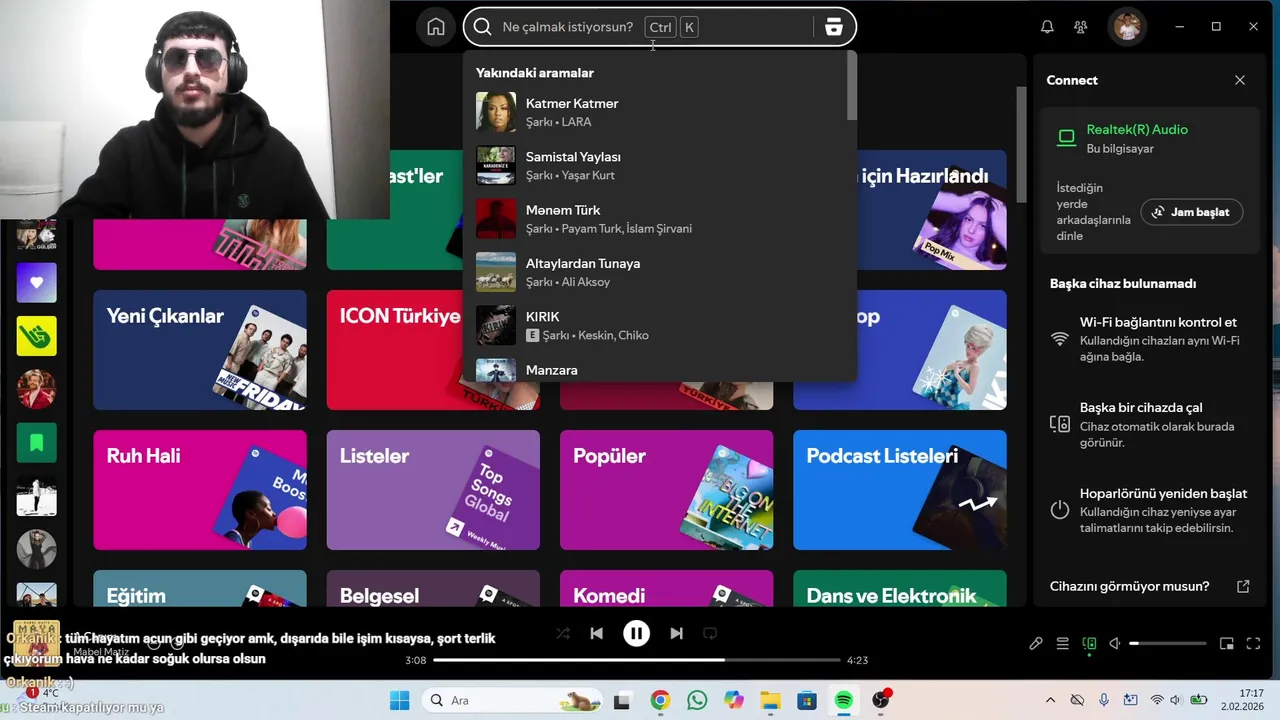The image size is (1280, 720).
Task: Open Google Chrome from taskbar
Action: pyautogui.click(x=660, y=700)
